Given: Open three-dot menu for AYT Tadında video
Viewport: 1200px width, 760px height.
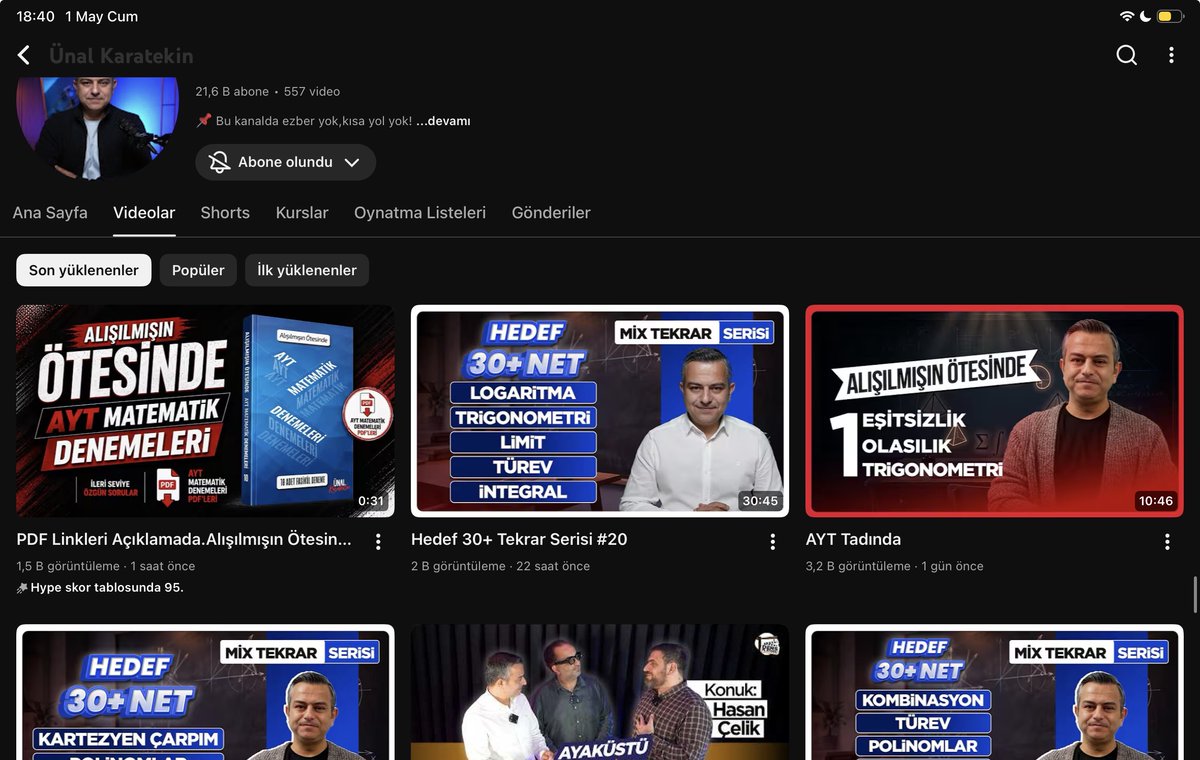Looking at the screenshot, I should [1167, 541].
